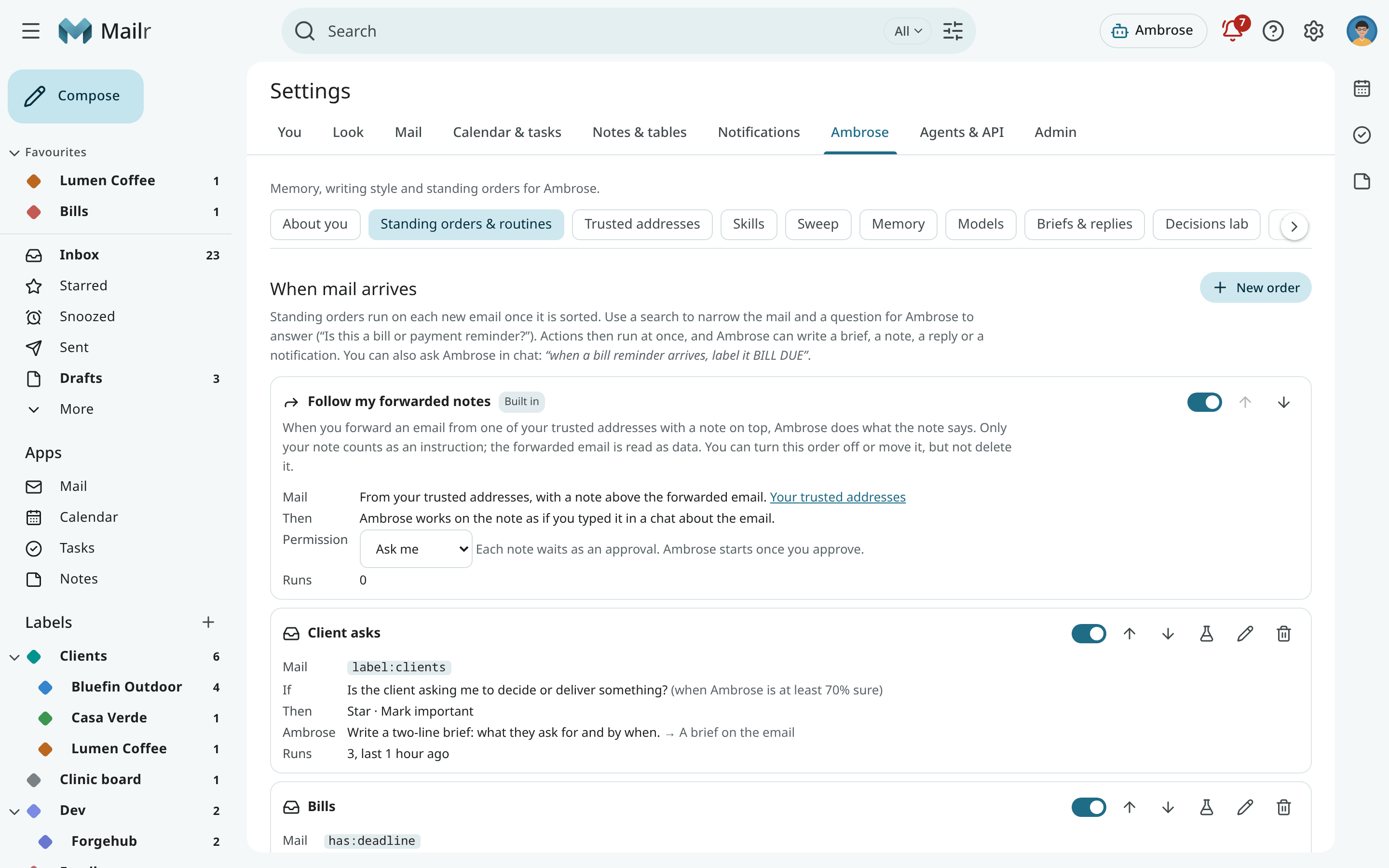Edit the Bills standing order
Viewport: 1389px width, 868px height.
(x=1245, y=808)
